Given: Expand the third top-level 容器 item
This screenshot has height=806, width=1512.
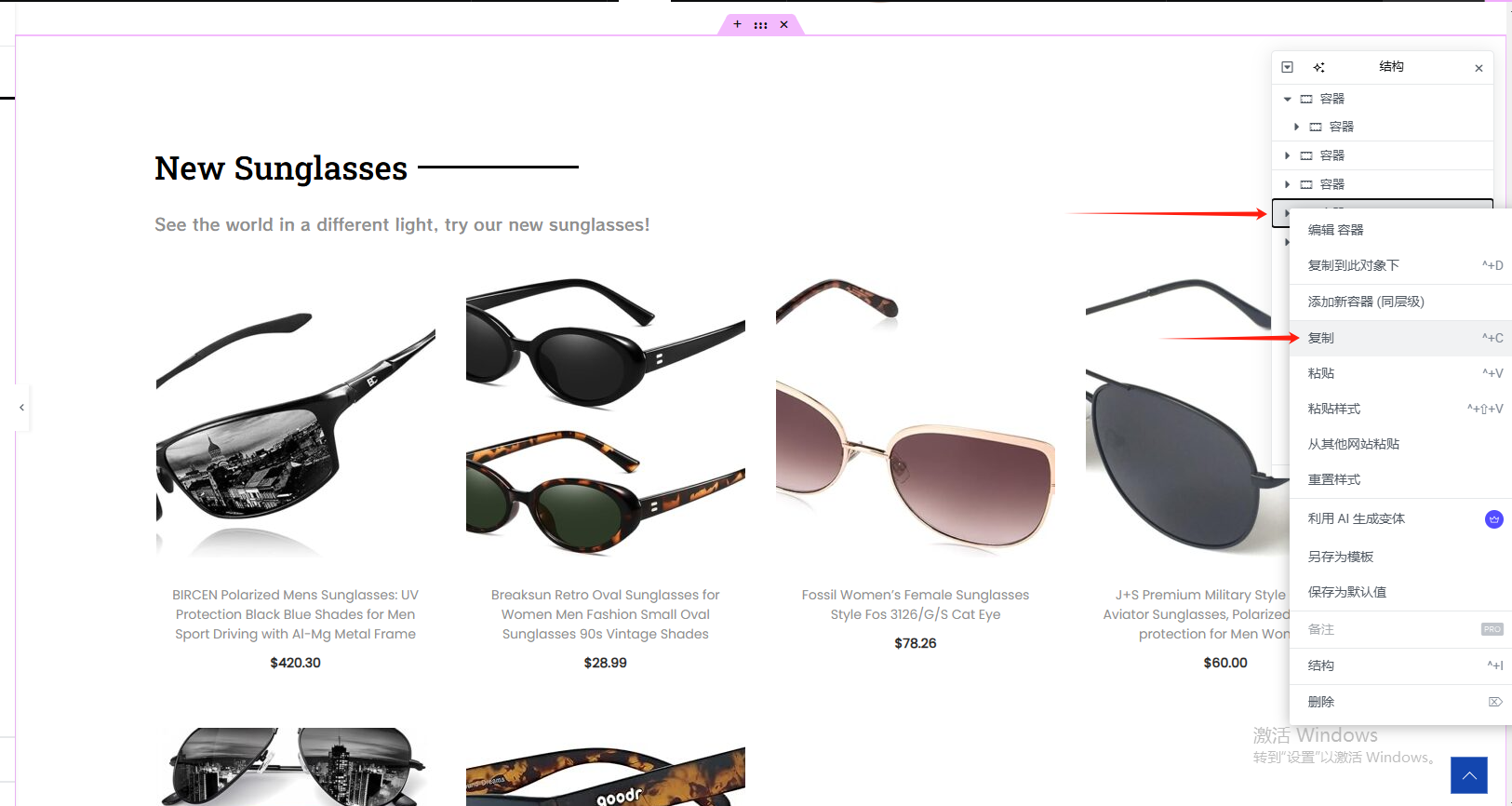Looking at the screenshot, I should coord(1288,184).
